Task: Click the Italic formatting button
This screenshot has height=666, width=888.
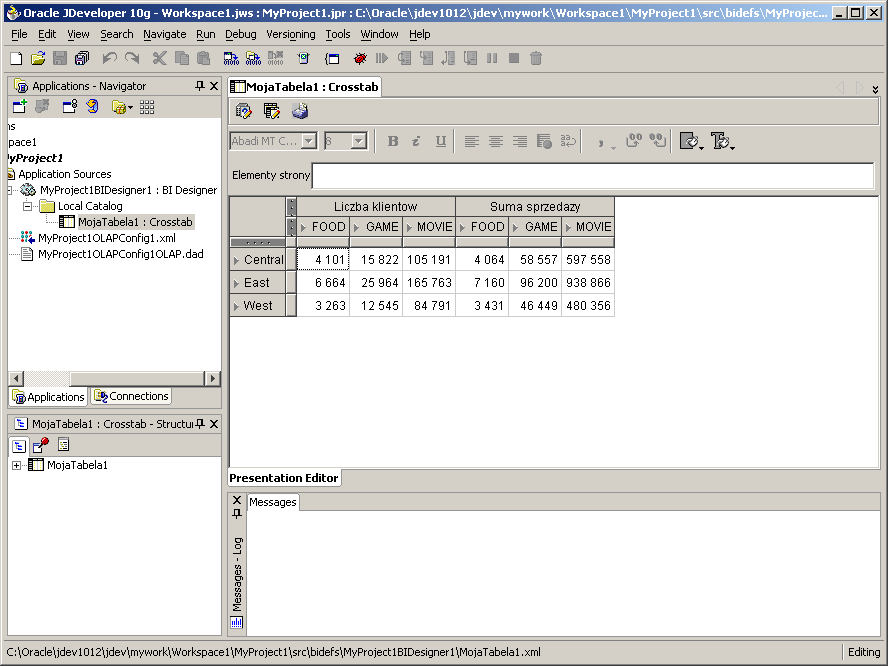Action: 416,141
